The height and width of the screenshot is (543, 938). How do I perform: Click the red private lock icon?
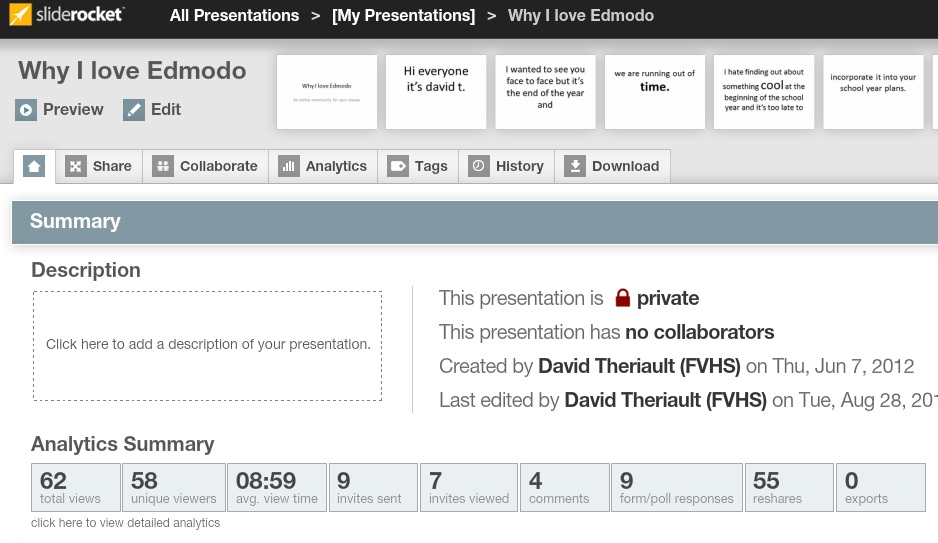[622, 298]
